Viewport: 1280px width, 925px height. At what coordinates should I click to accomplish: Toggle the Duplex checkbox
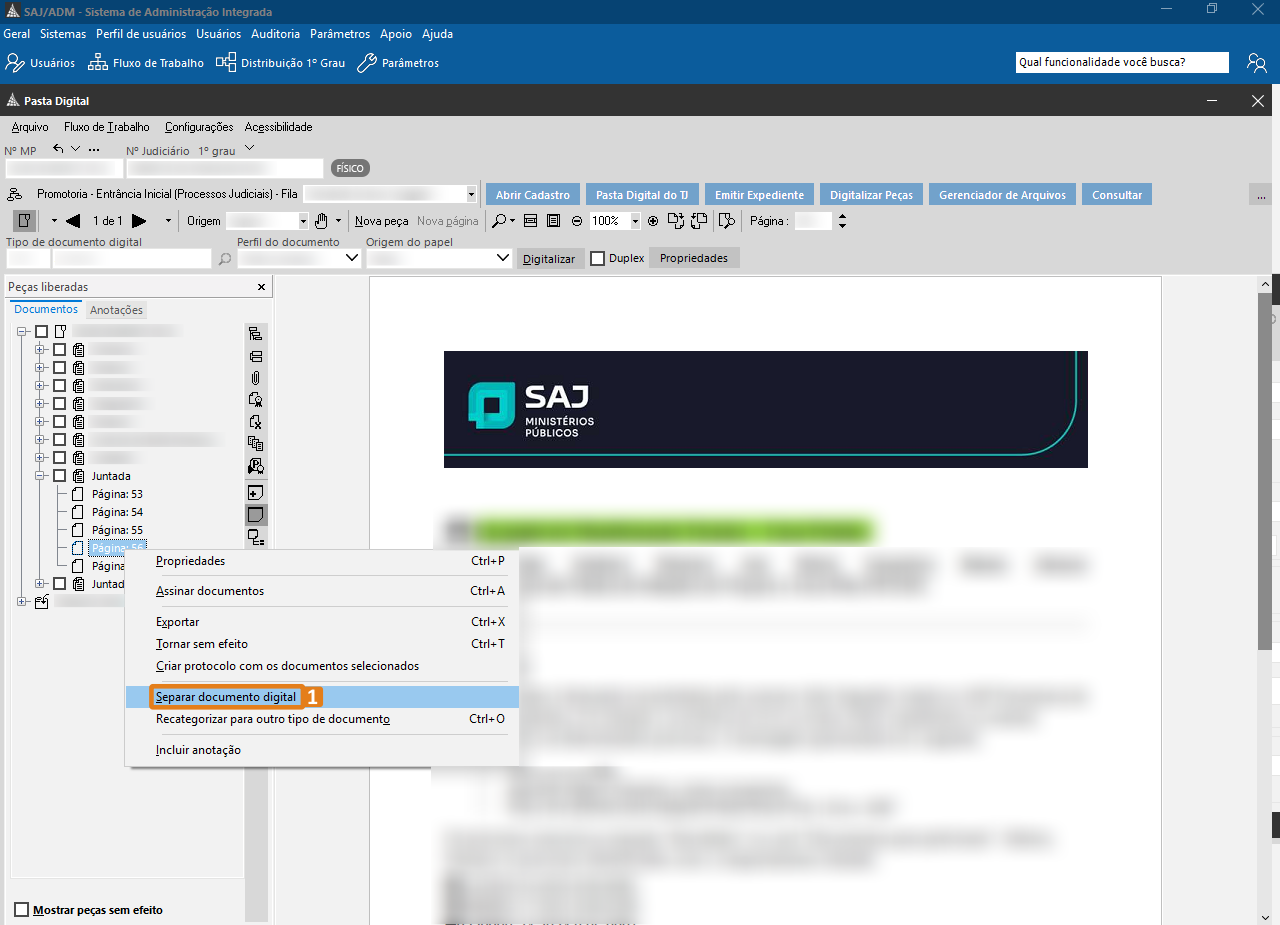coord(598,259)
